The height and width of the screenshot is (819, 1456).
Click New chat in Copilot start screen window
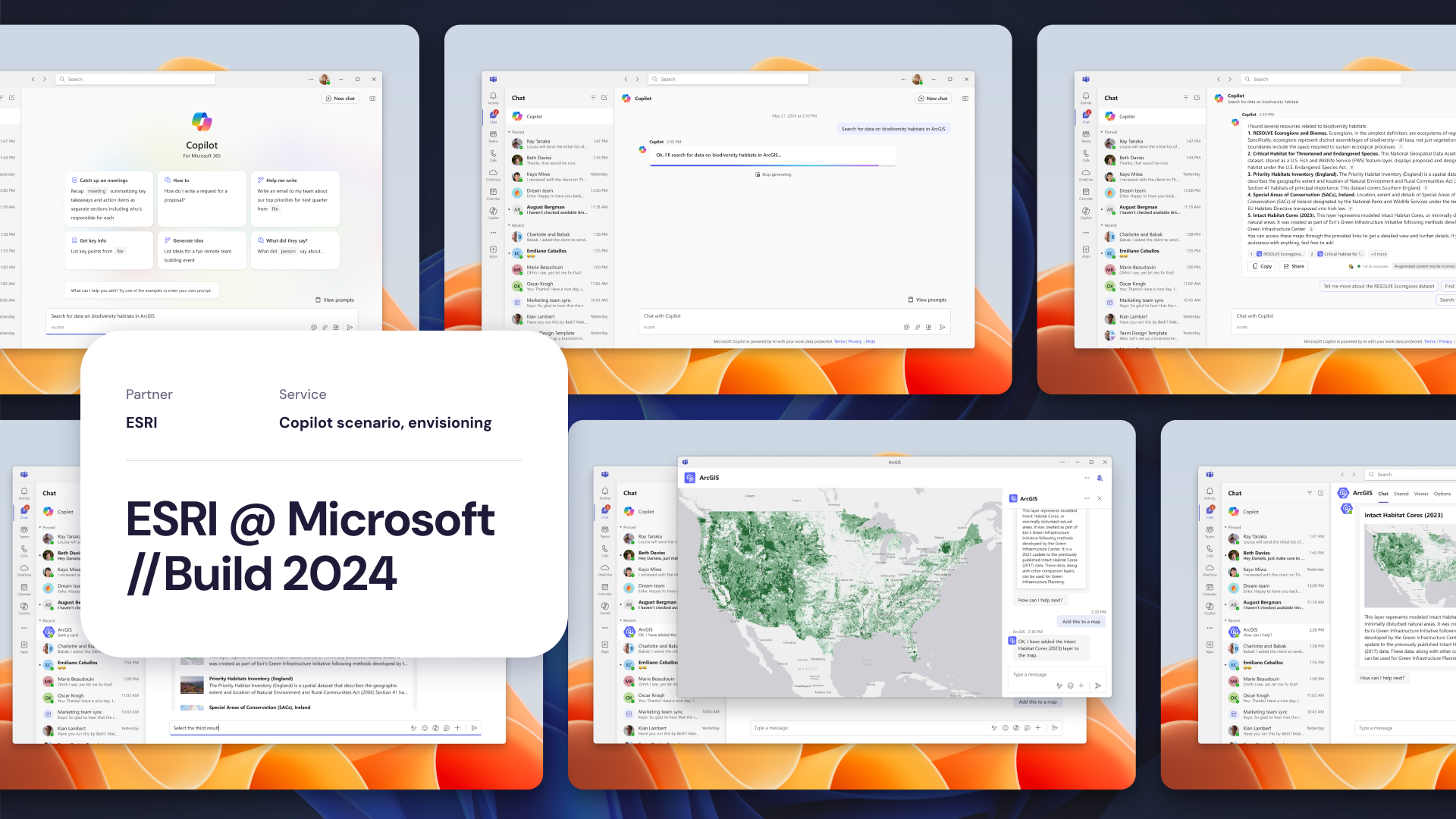(x=340, y=99)
